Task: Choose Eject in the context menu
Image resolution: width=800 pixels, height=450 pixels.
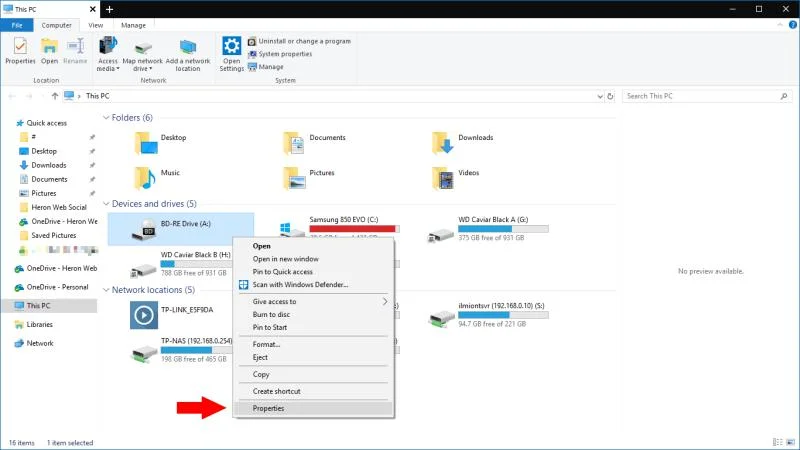Action: 260,357
